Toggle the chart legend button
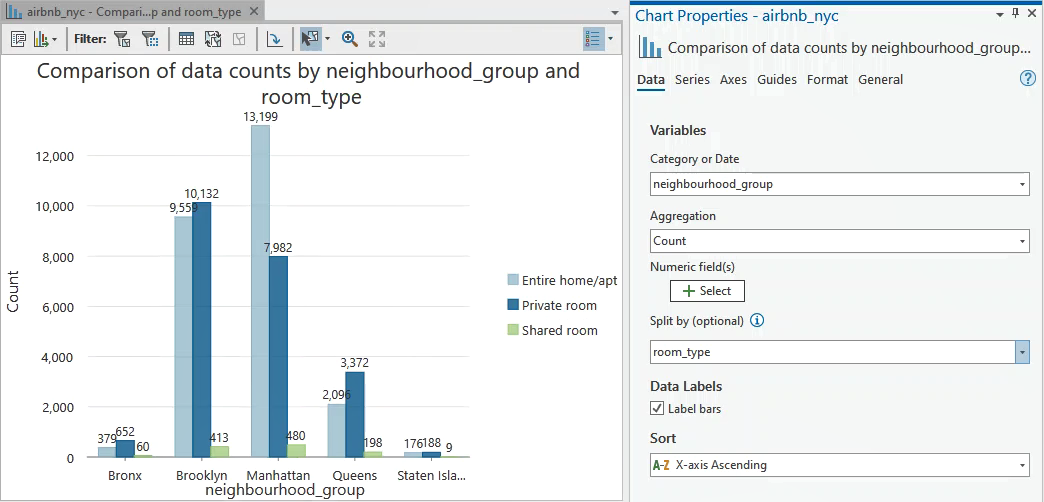The height and width of the screenshot is (502, 1044). (x=593, y=39)
